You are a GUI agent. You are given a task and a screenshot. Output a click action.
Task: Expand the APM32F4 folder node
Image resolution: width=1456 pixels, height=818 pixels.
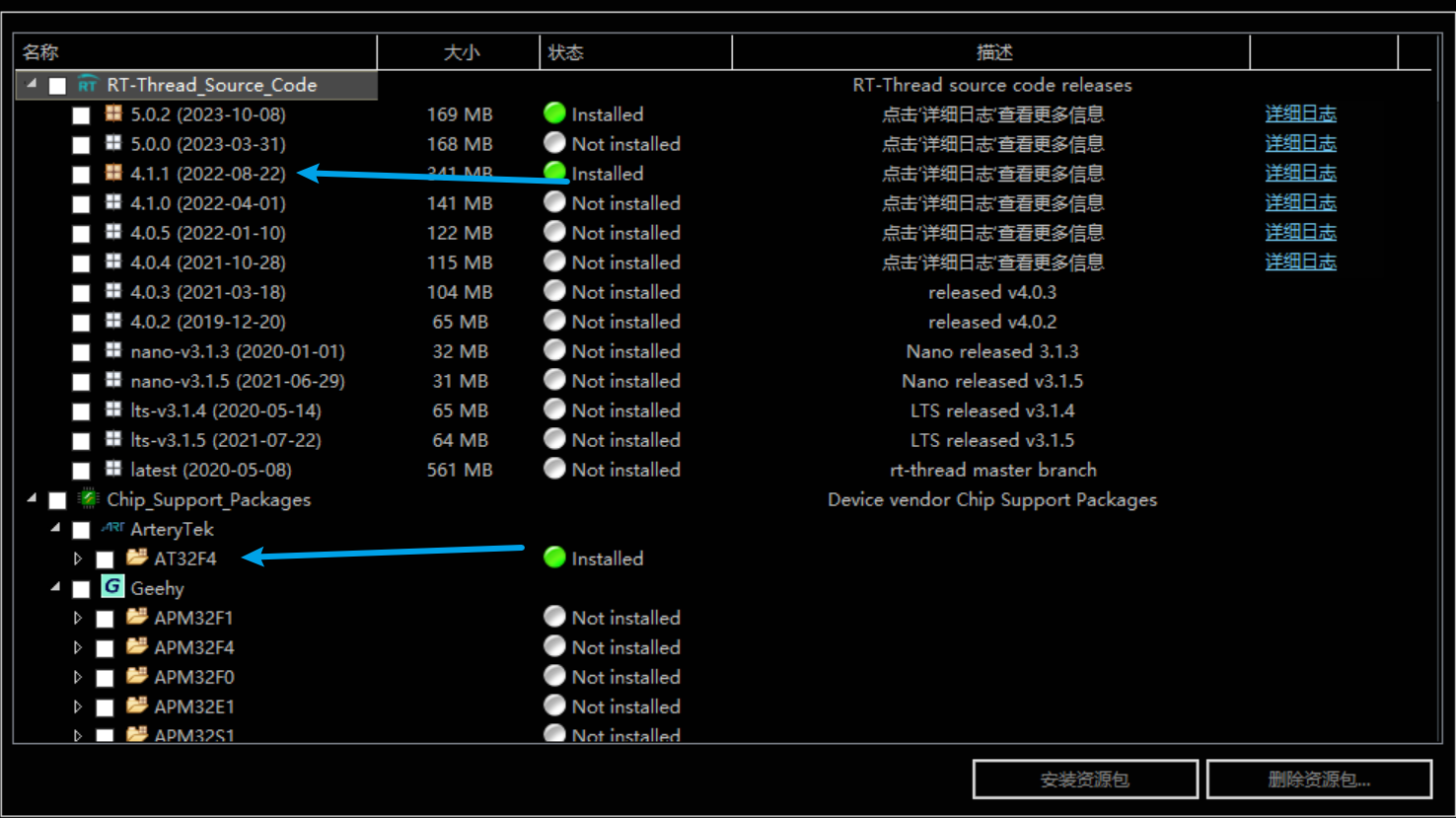(x=78, y=647)
